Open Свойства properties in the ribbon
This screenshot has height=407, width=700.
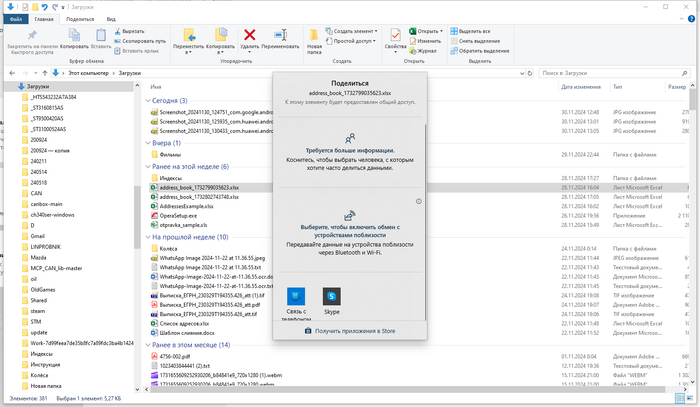395,38
